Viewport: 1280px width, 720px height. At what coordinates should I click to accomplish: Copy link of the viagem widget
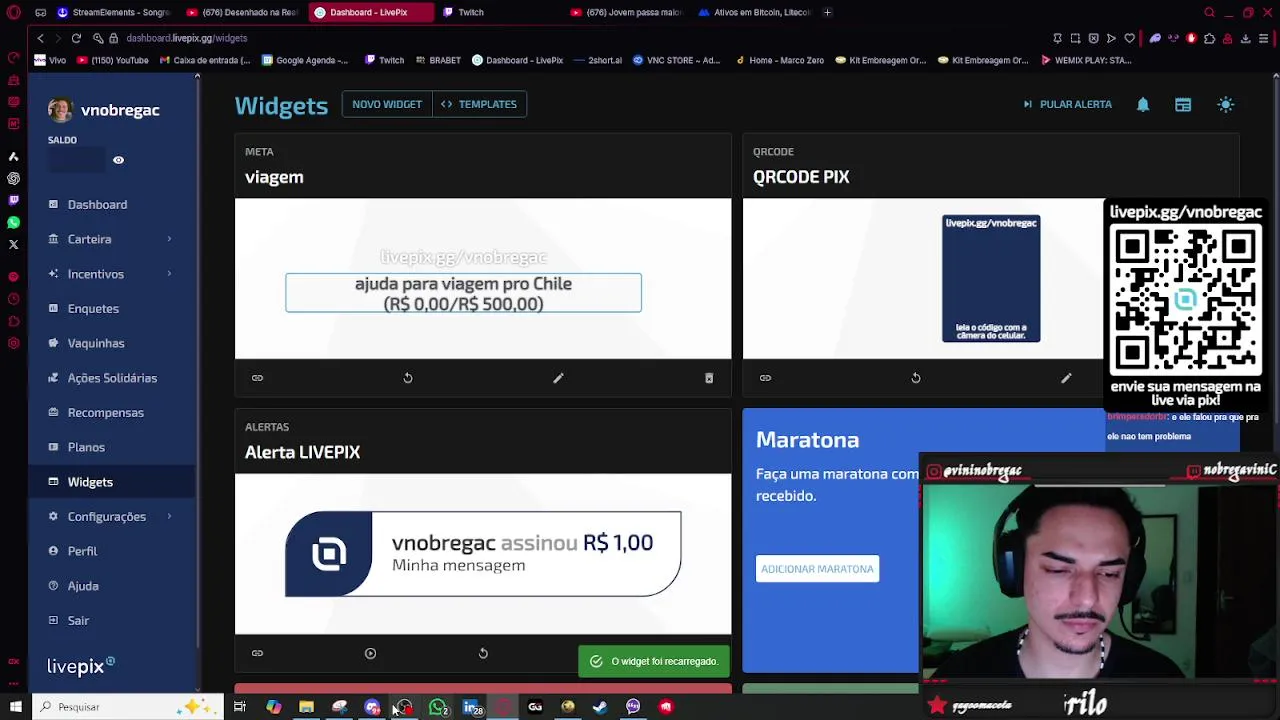pos(257,378)
